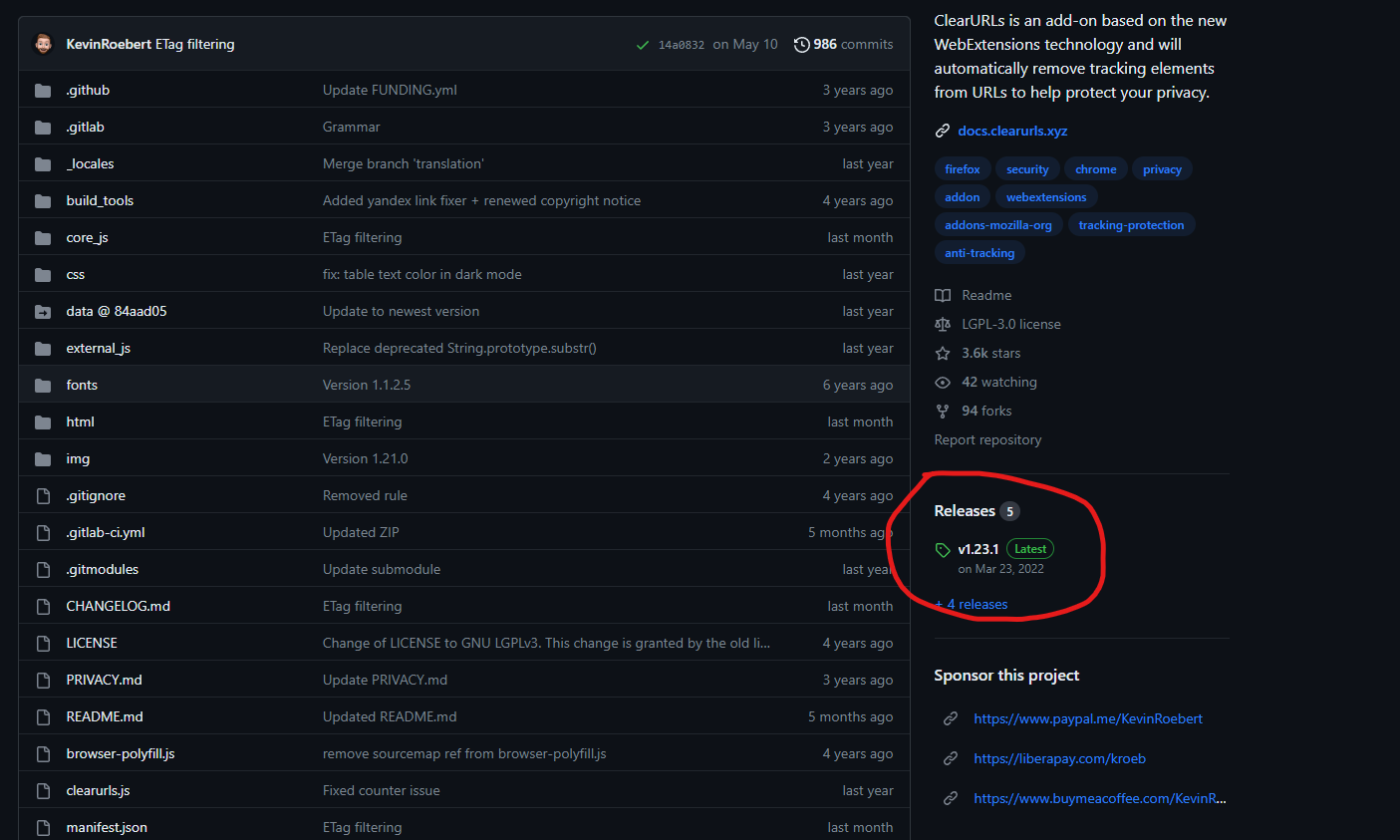This screenshot has height=840, width=1400.
Task: Click the folder icon beside .gitlab
Action: tap(43, 128)
